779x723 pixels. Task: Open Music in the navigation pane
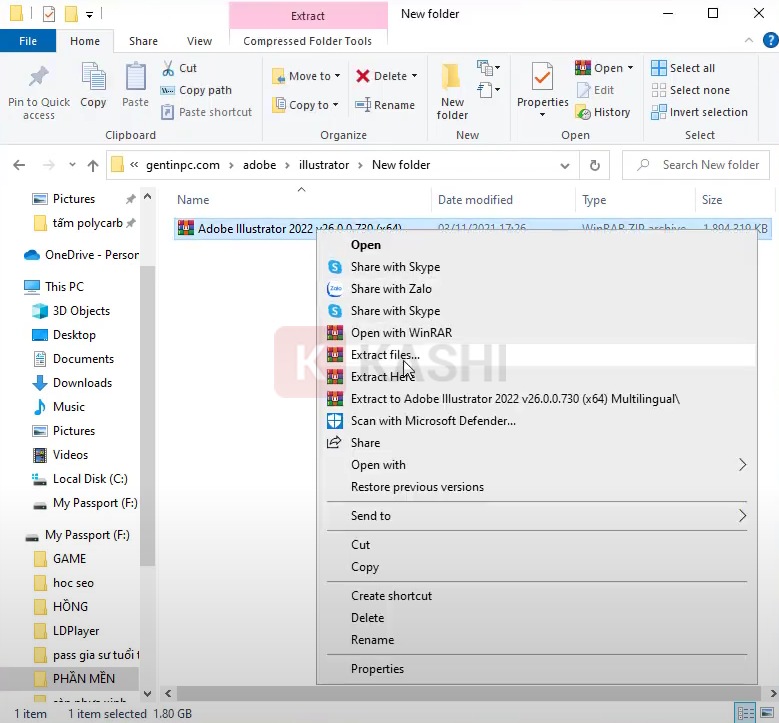coord(58,407)
